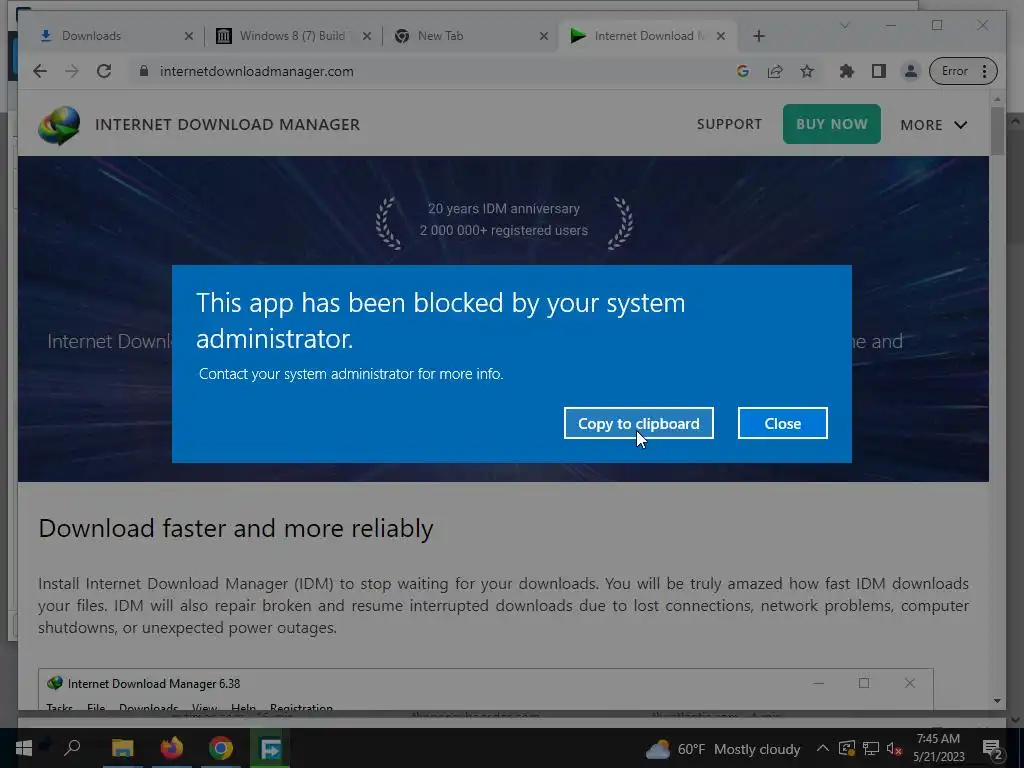Bookmark this page with star icon
The image size is (1024, 768).
(x=807, y=71)
